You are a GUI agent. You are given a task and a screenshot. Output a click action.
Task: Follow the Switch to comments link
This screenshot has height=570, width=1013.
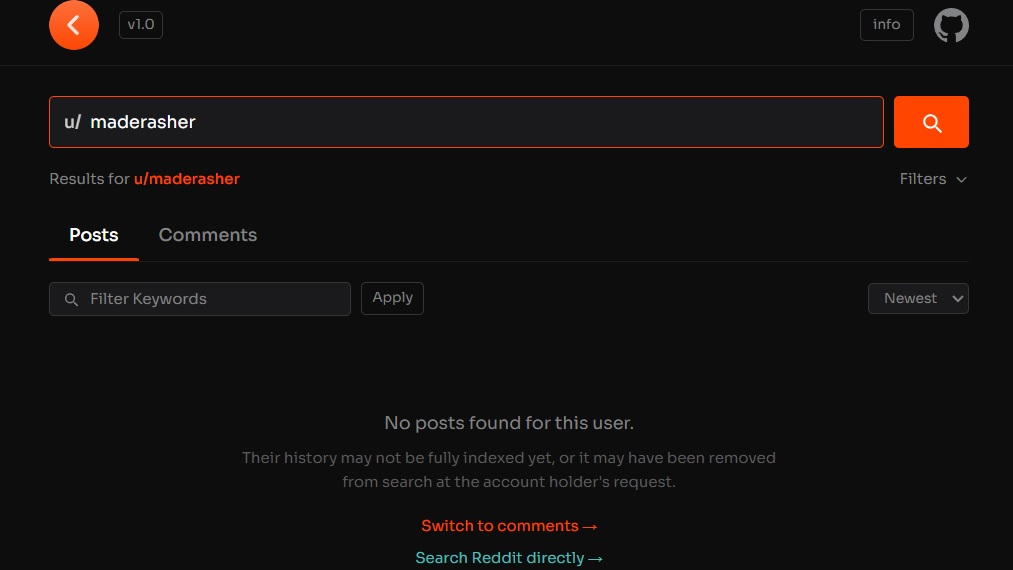click(x=509, y=526)
